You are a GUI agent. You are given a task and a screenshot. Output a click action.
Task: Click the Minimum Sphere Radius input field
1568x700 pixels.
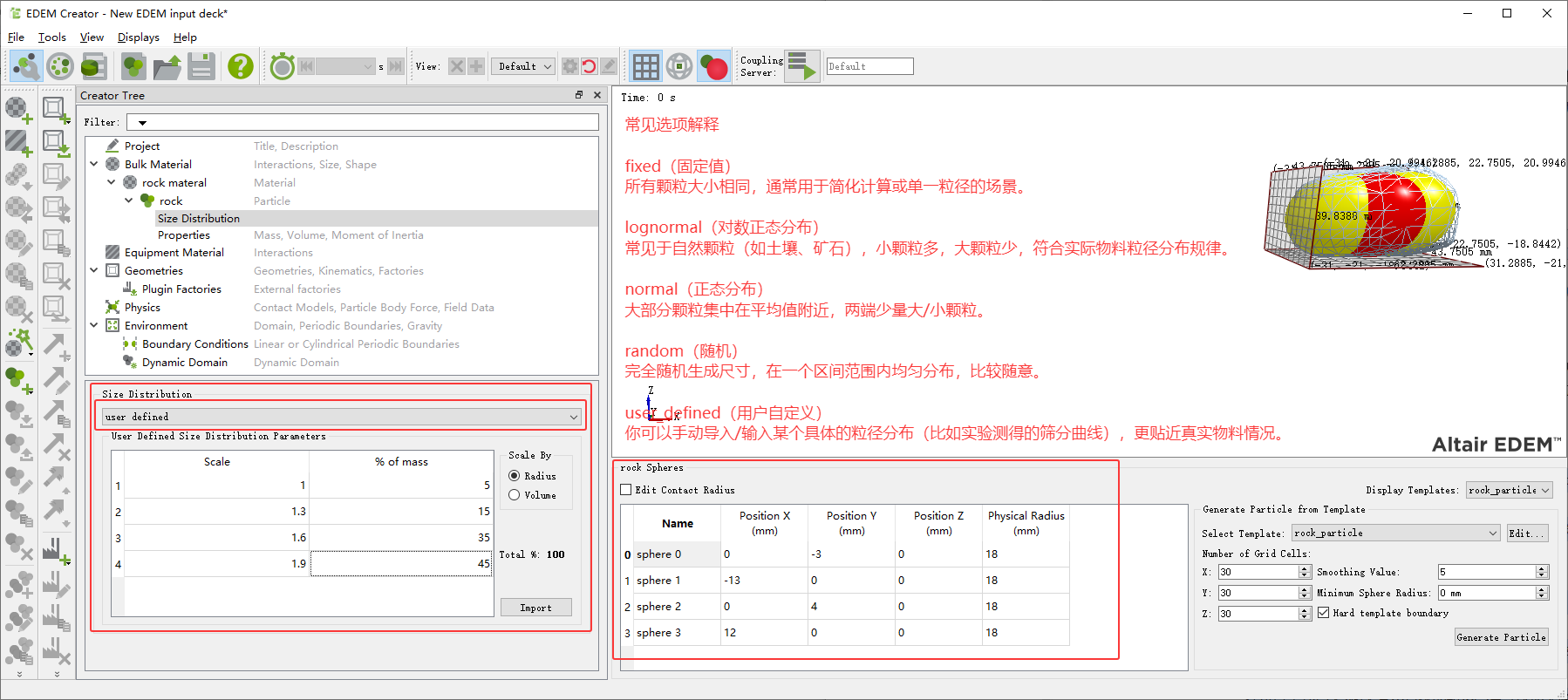[x=1486, y=593]
